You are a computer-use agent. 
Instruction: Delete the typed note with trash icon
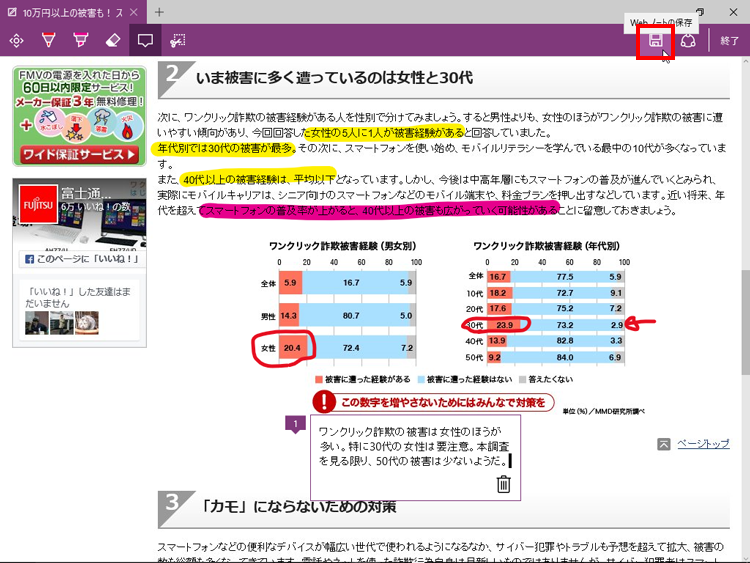click(x=503, y=485)
